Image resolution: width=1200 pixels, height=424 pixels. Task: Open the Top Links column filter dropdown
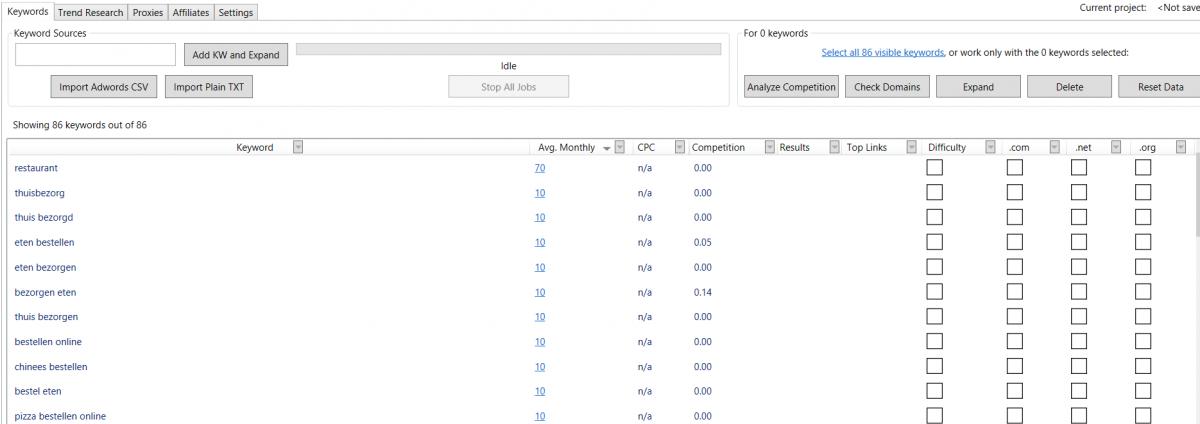point(911,148)
